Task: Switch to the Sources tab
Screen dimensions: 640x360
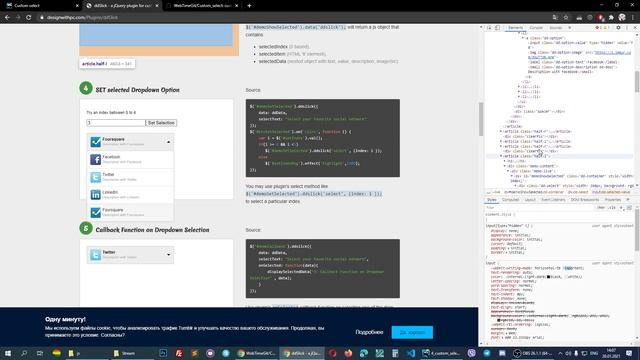Action: (x=556, y=28)
